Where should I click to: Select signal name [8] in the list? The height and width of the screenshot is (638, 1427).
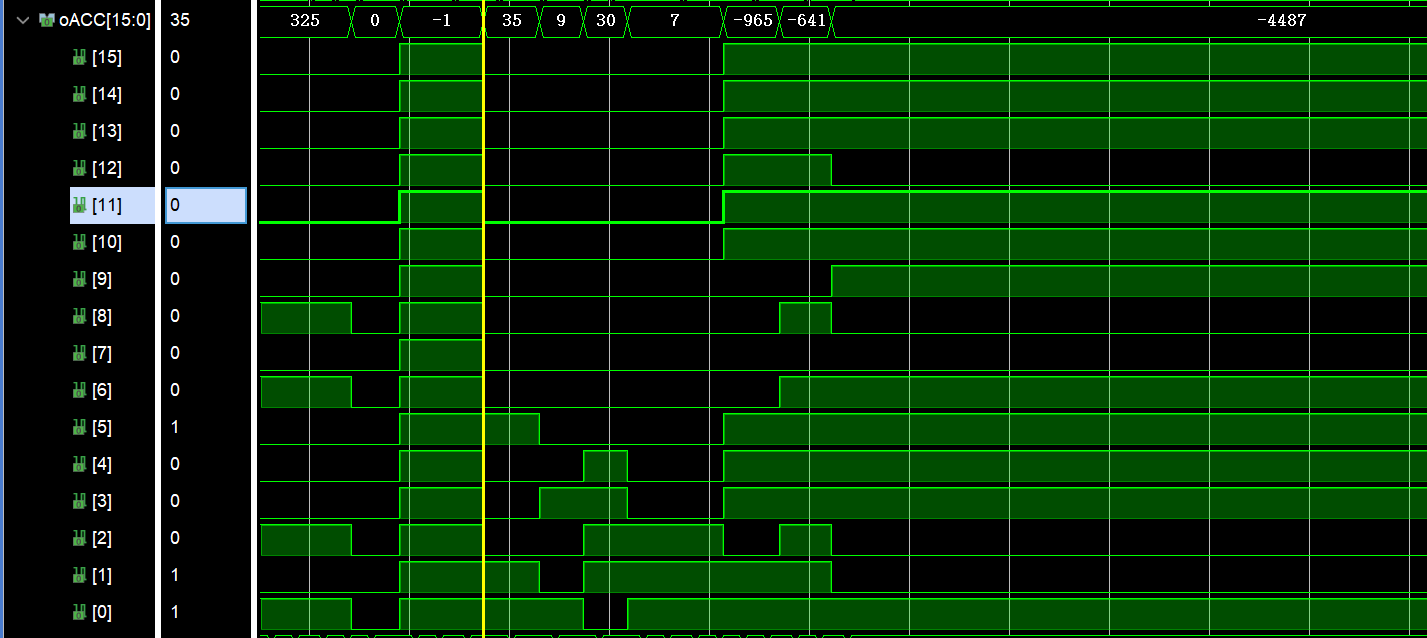[x=102, y=317]
